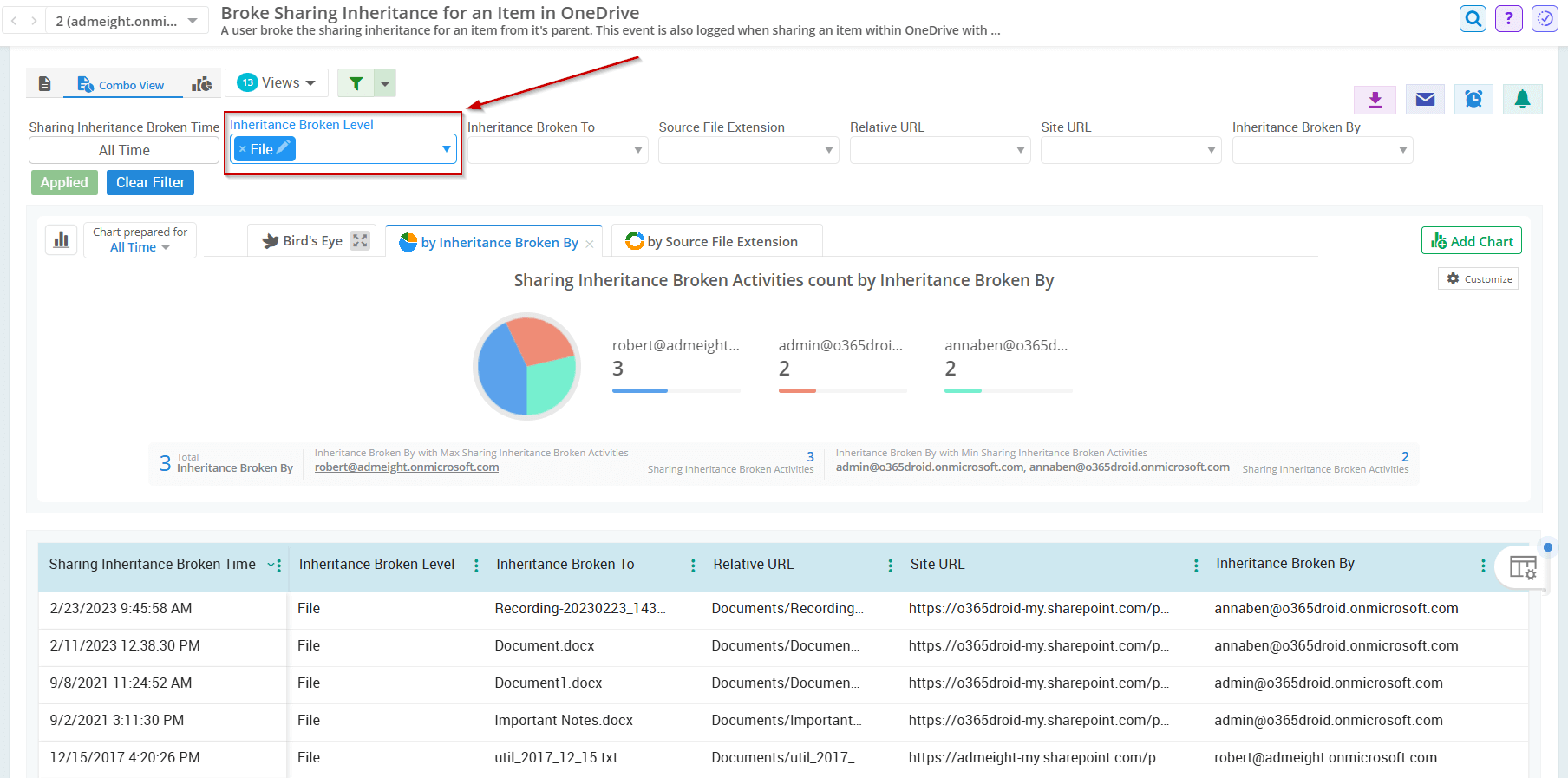This screenshot has width=1568, height=778.
Task: Click the alert bell icon
Action: point(1522,100)
